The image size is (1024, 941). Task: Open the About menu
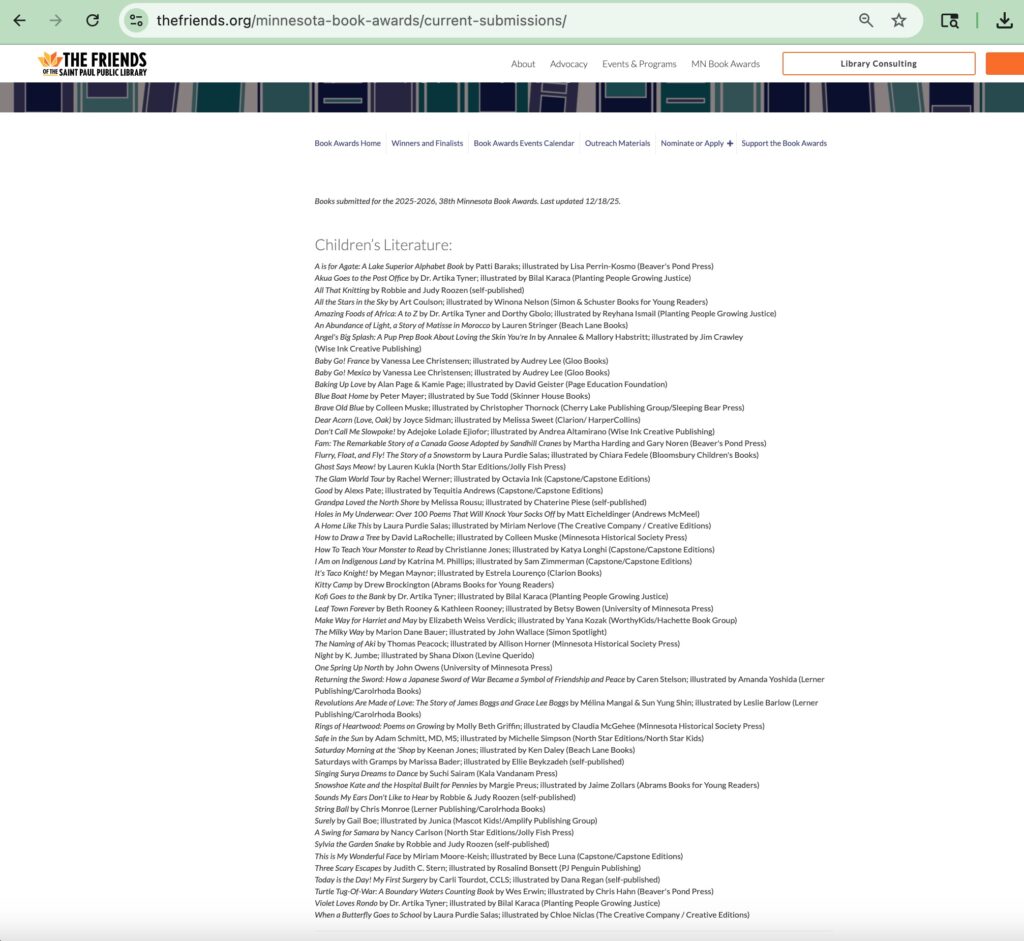pos(523,64)
